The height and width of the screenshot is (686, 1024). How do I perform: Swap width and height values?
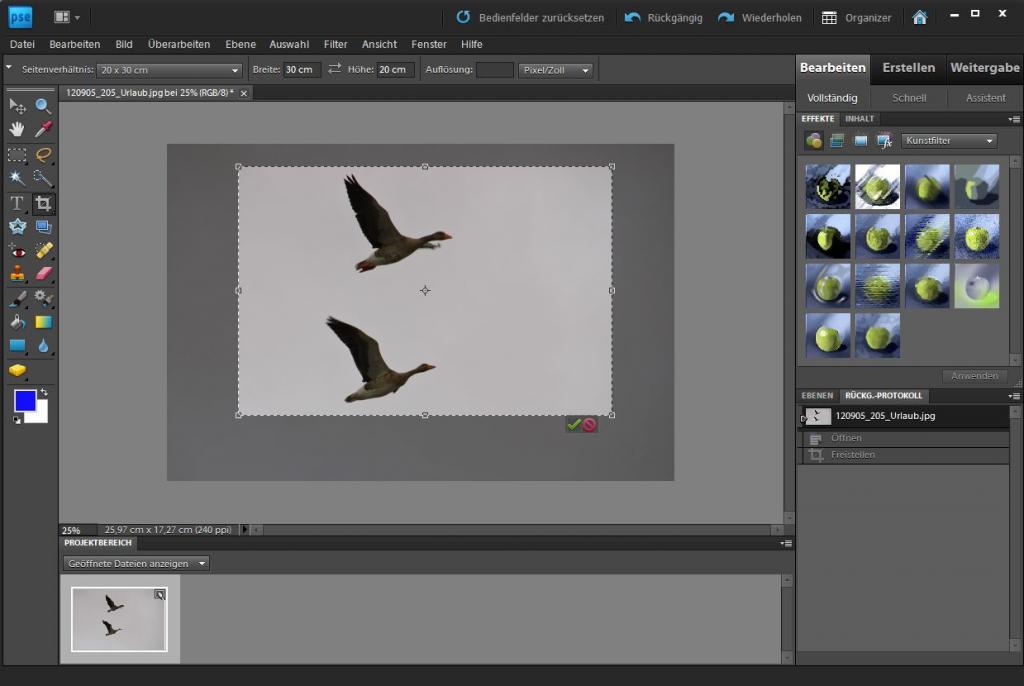tap(334, 69)
